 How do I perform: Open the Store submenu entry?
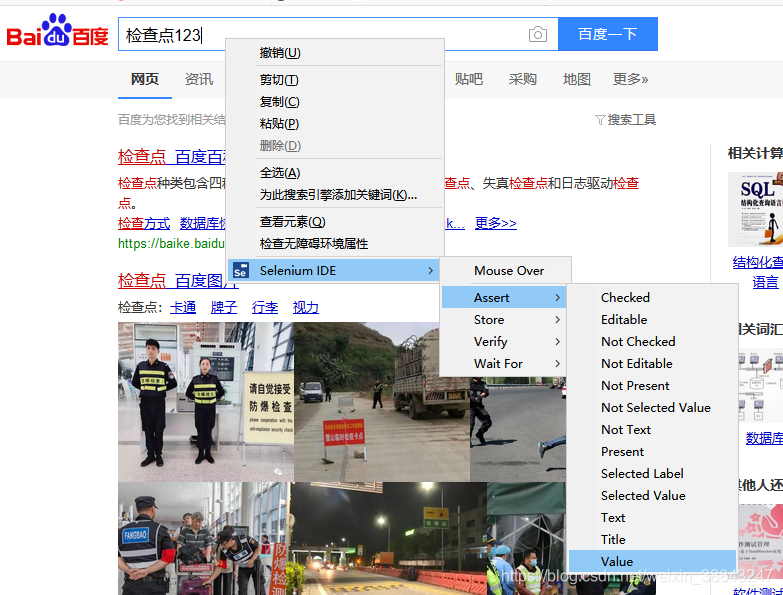click(504, 319)
